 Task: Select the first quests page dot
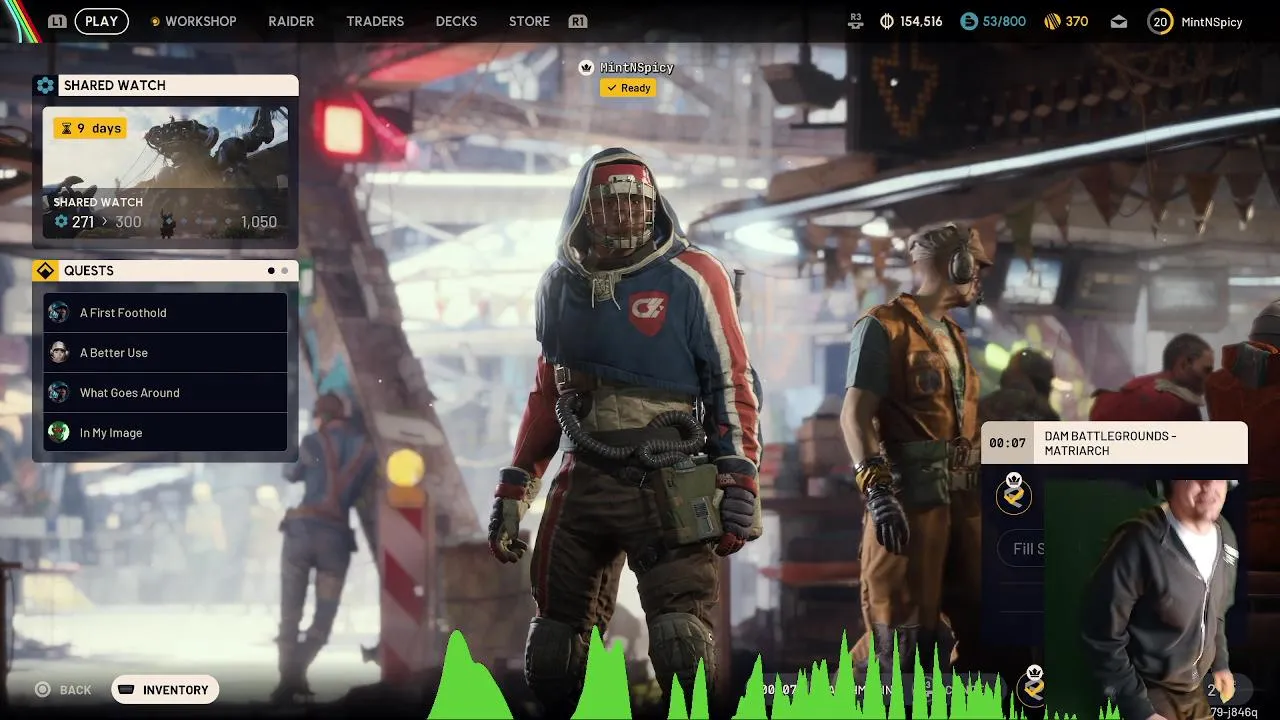coord(271,271)
